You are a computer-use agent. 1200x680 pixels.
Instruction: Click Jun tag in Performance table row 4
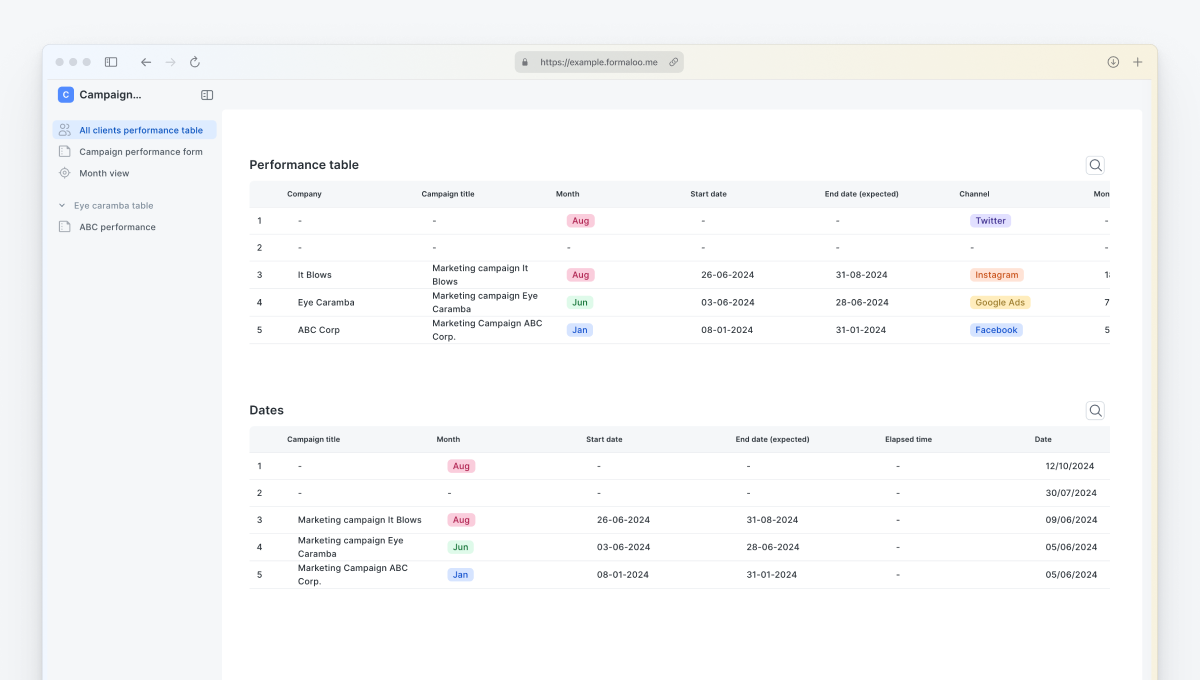click(579, 302)
